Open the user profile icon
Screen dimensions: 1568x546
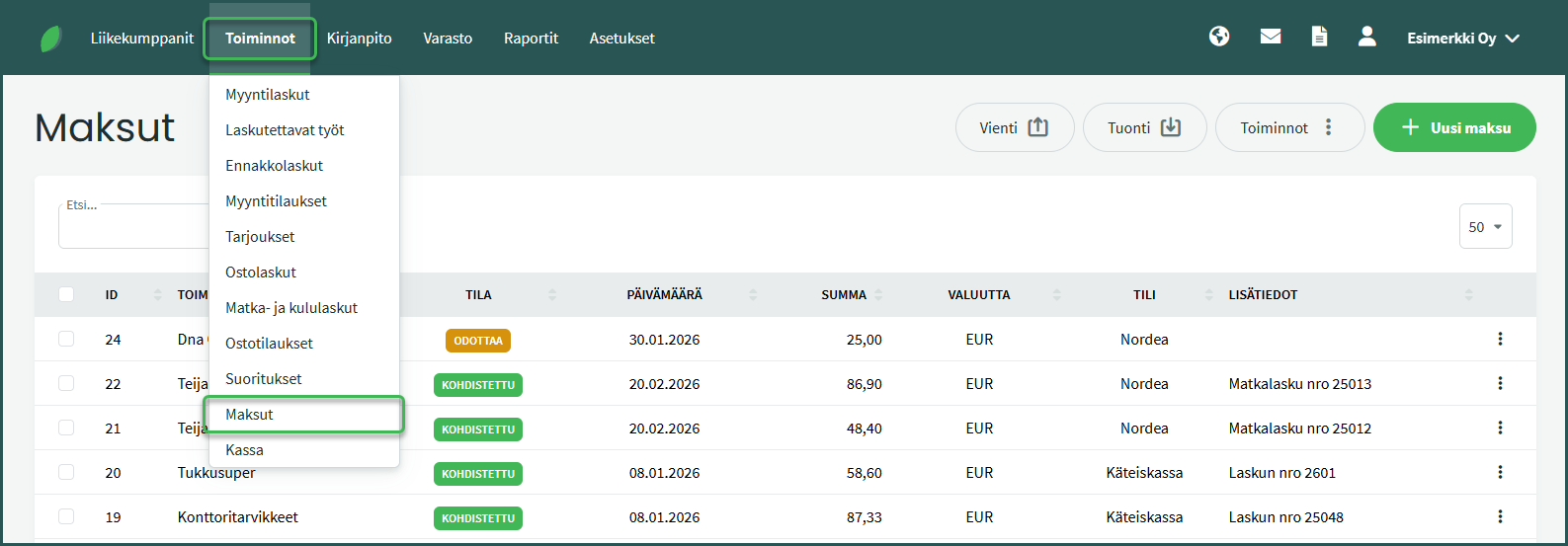(1367, 37)
